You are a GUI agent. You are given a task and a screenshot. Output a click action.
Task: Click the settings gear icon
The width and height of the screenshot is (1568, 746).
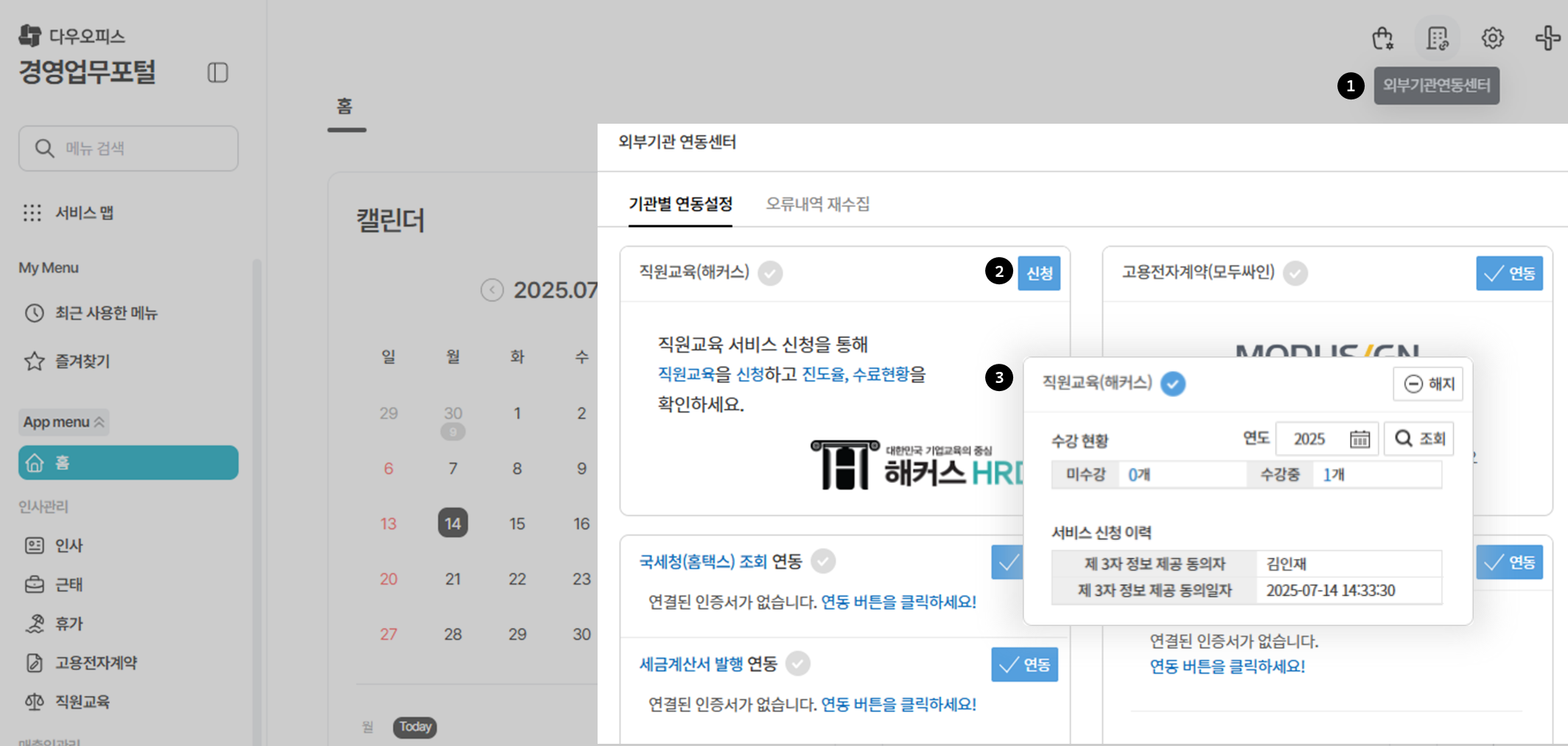1492,38
